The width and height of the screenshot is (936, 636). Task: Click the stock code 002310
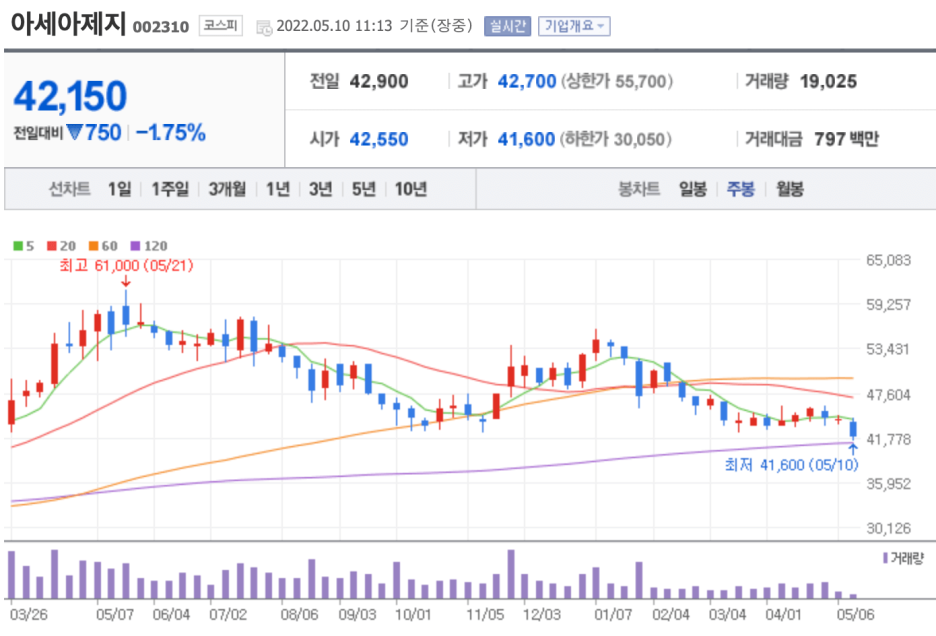click(161, 27)
